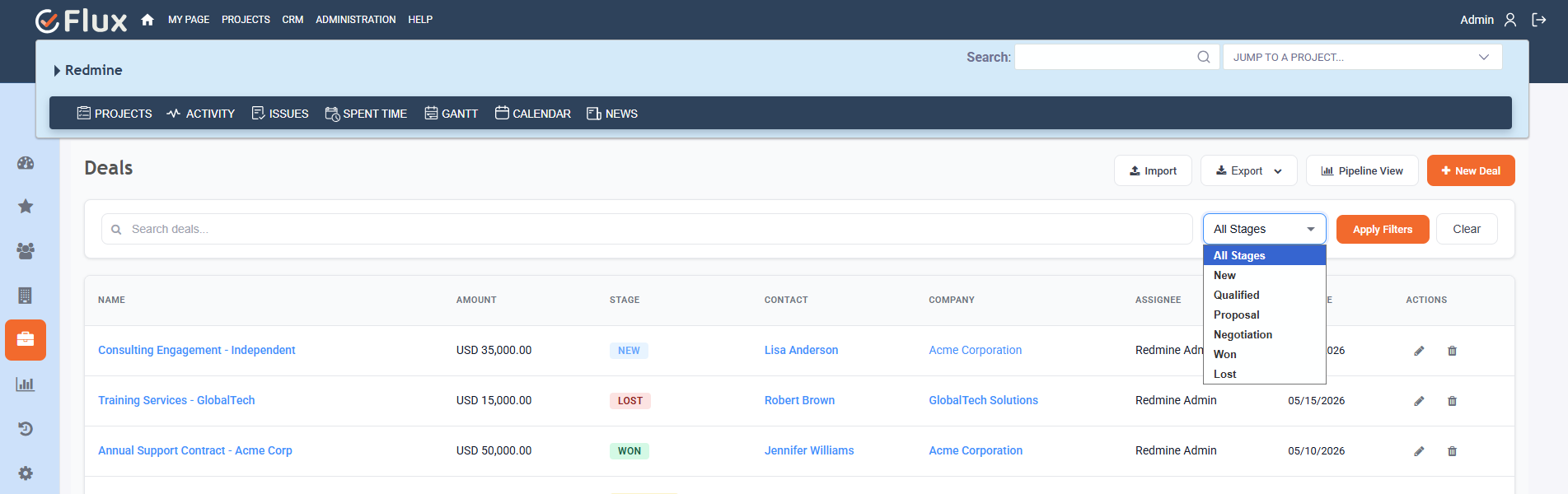Viewport: 1568px width, 494px height.
Task: Open the Jump to a project dropdown
Action: pyautogui.click(x=1362, y=57)
